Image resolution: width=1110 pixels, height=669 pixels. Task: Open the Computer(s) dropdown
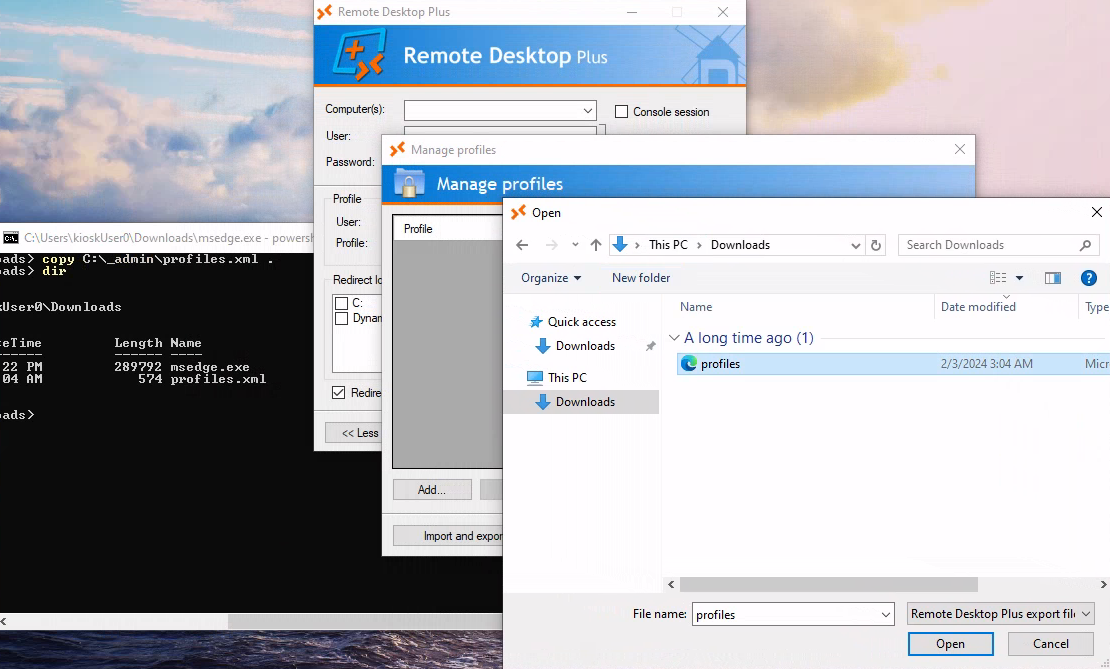coord(588,110)
